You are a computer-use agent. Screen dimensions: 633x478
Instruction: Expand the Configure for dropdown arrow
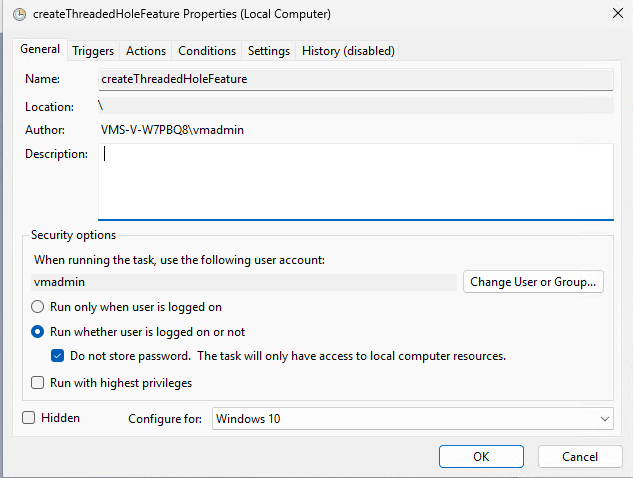[604, 419]
